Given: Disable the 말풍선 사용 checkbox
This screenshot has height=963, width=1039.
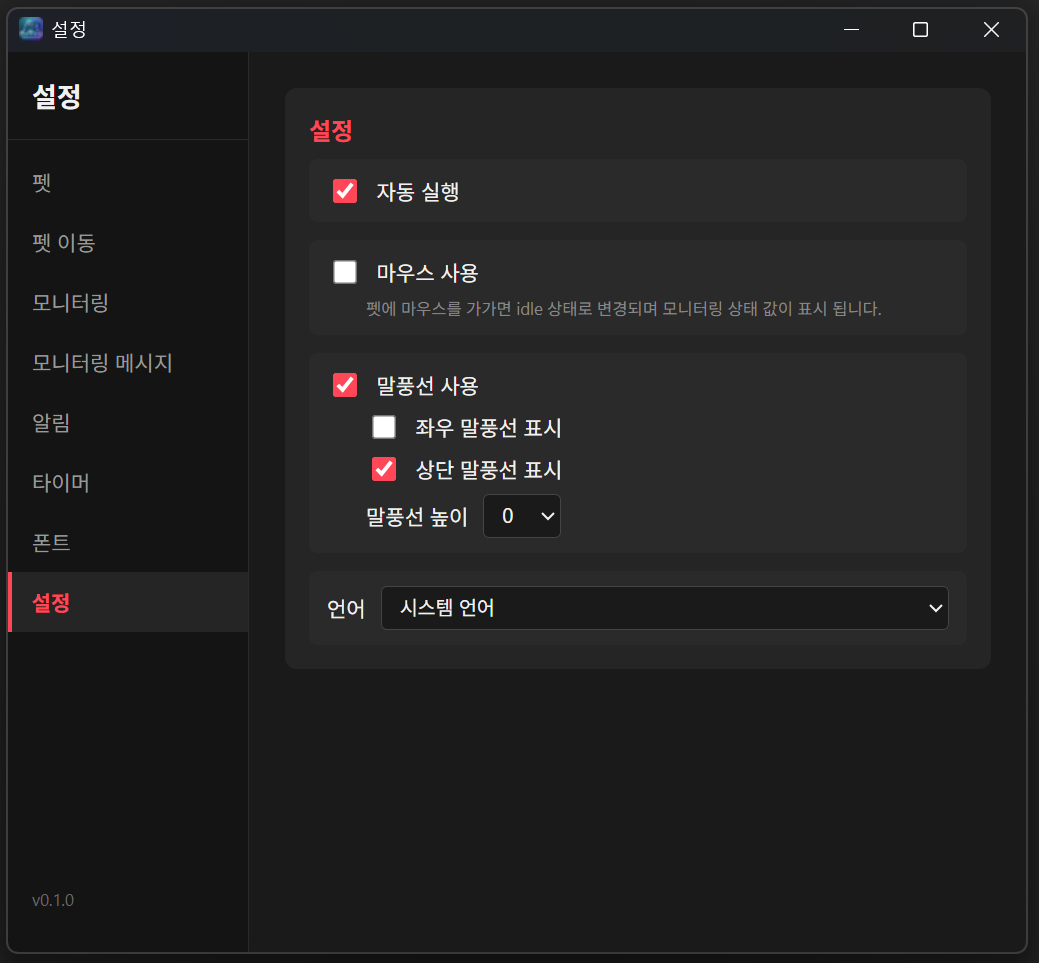Looking at the screenshot, I should (x=345, y=385).
